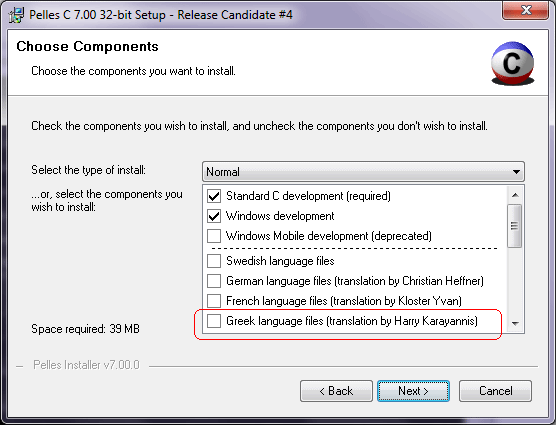556x425 pixels.
Task: Click the component list scrollbar thumb
Action: [515, 226]
